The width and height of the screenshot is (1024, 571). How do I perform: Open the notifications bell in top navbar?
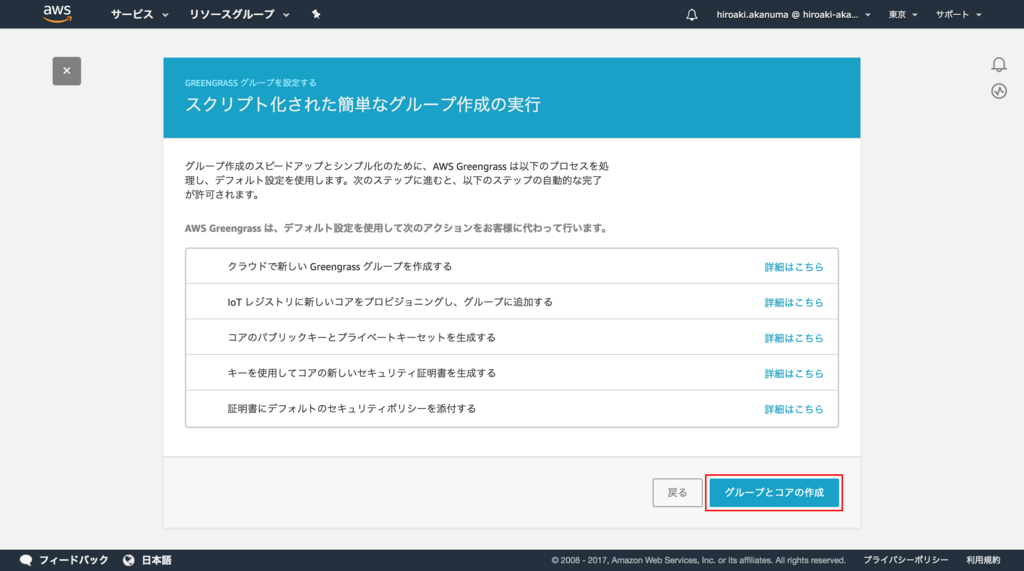[x=692, y=14]
